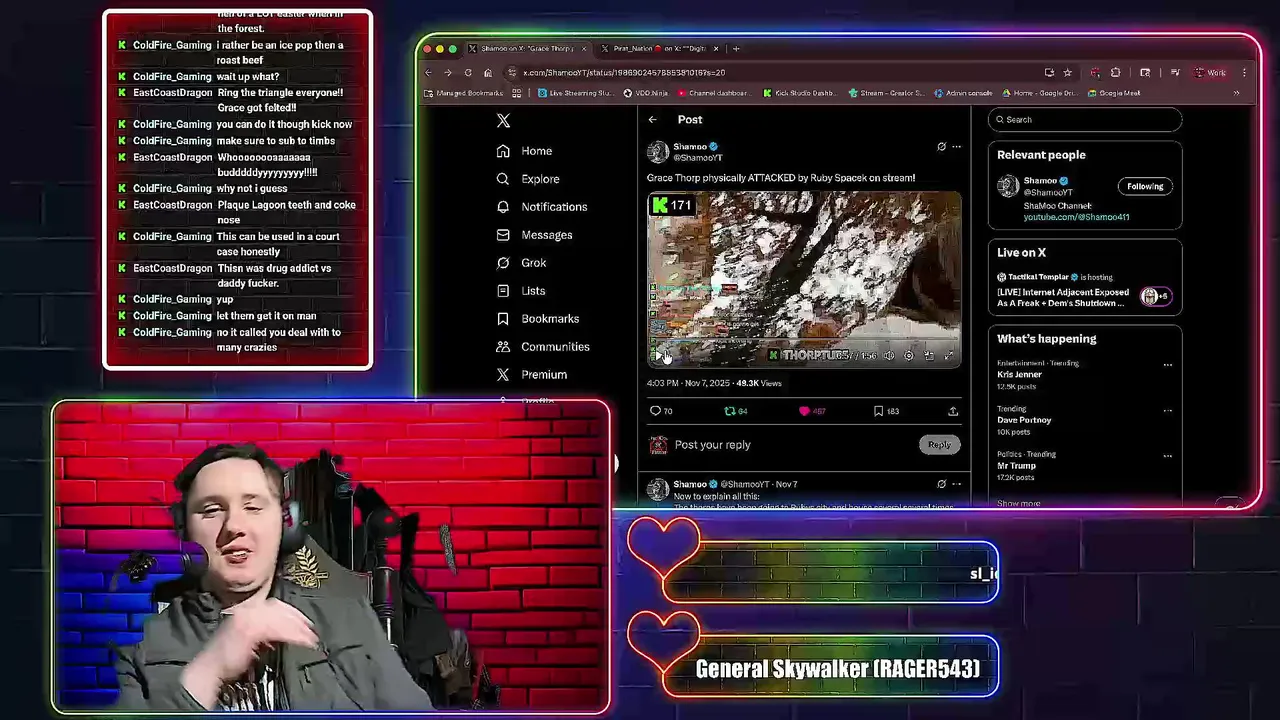This screenshot has width=1280, height=720.
Task: Click the browser home button
Action: click(487, 73)
